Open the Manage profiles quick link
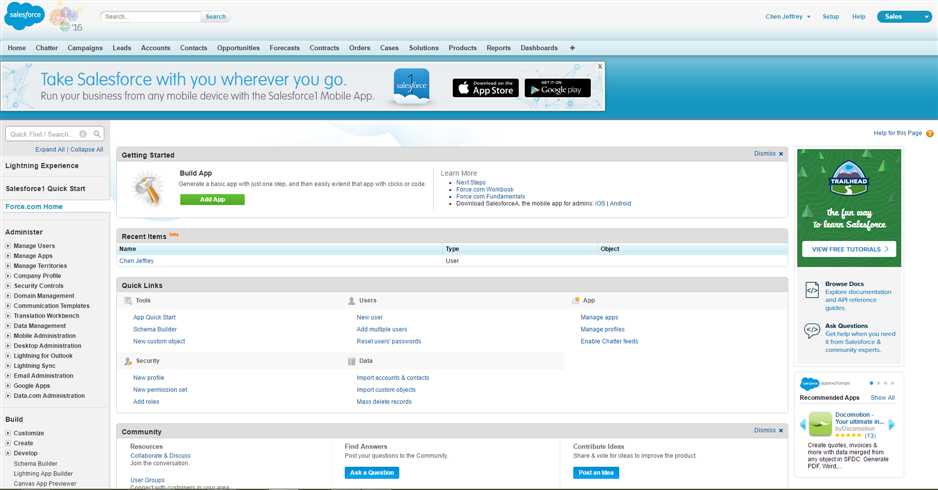938x490 pixels. coord(602,329)
